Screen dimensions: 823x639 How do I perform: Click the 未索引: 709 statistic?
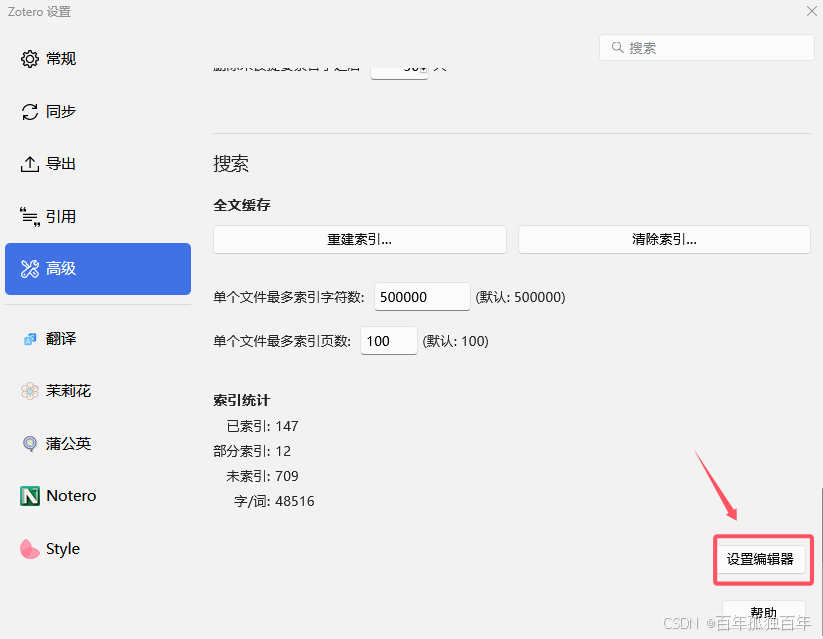[262, 476]
